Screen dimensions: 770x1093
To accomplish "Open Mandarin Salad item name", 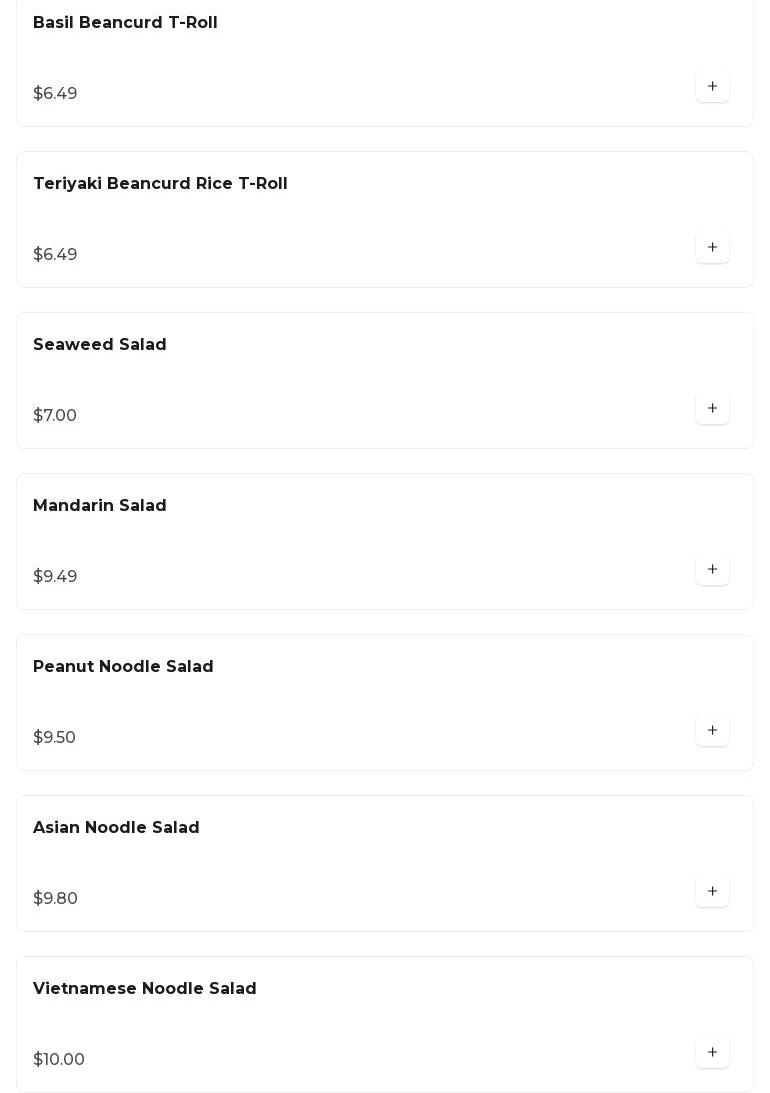I will click(x=100, y=505).
